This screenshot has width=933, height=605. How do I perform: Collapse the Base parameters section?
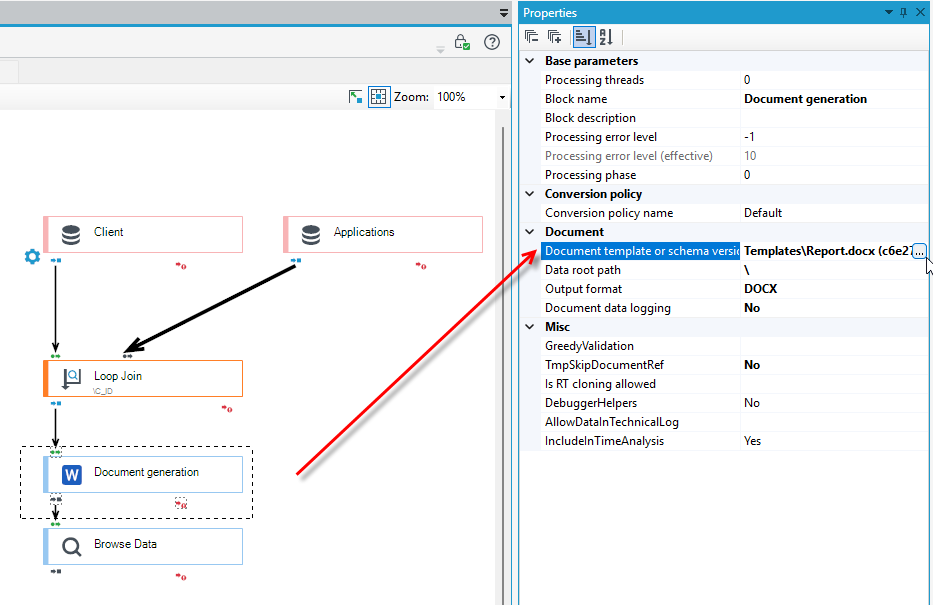pyautogui.click(x=530, y=61)
